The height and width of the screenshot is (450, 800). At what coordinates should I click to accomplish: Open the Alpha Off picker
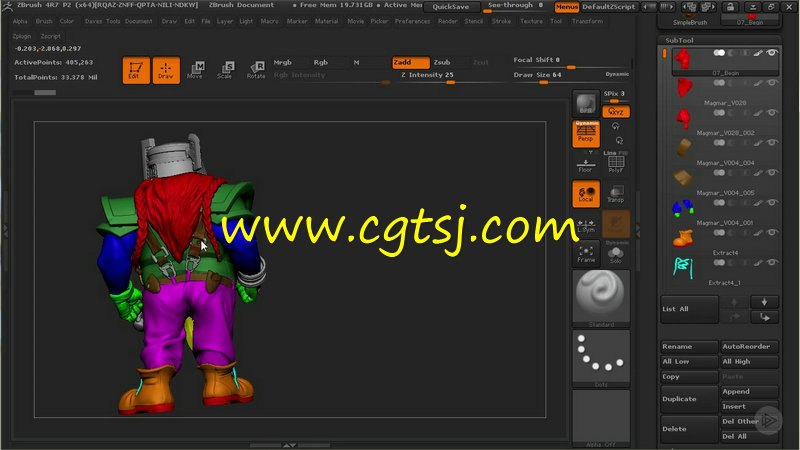point(601,418)
